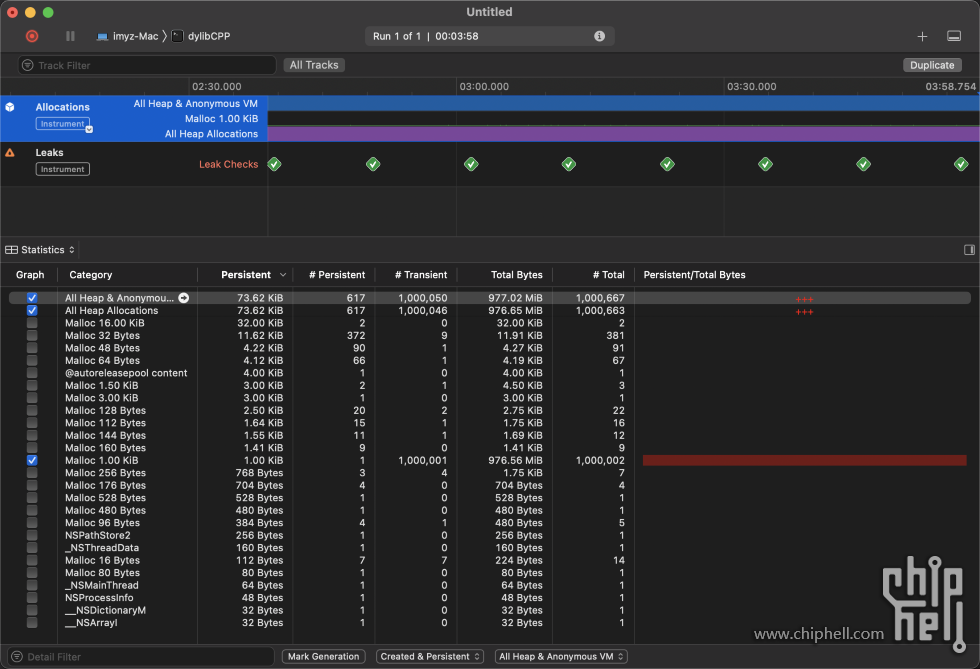Click the Duplicate button
980x669 pixels.
click(932, 65)
